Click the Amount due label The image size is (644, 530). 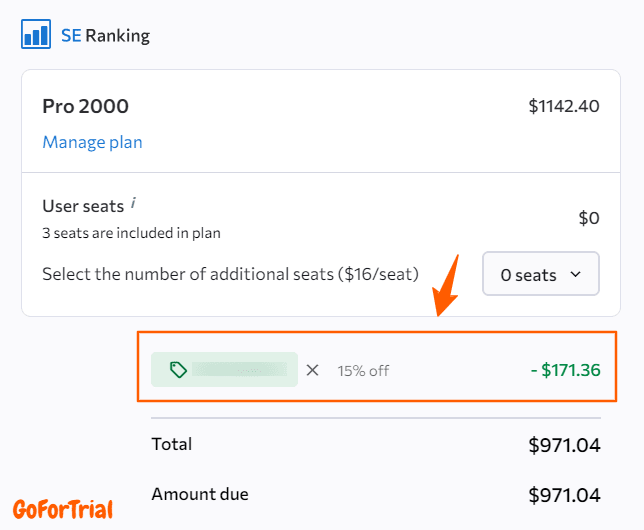coord(200,494)
